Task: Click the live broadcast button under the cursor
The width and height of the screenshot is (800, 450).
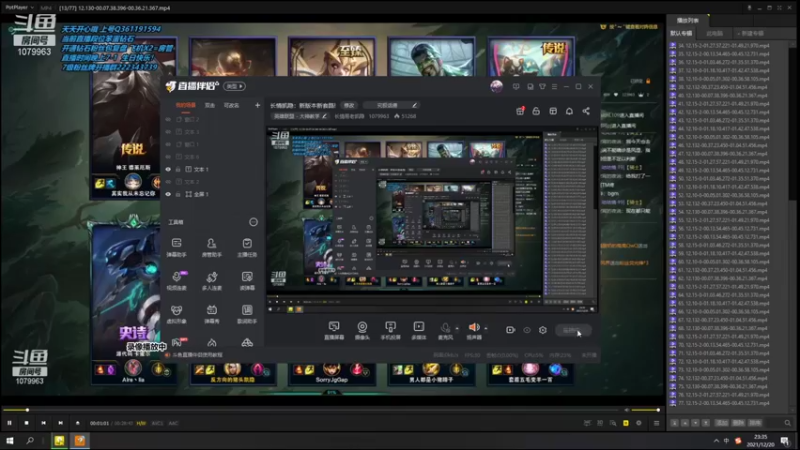Action: pyautogui.click(x=573, y=330)
